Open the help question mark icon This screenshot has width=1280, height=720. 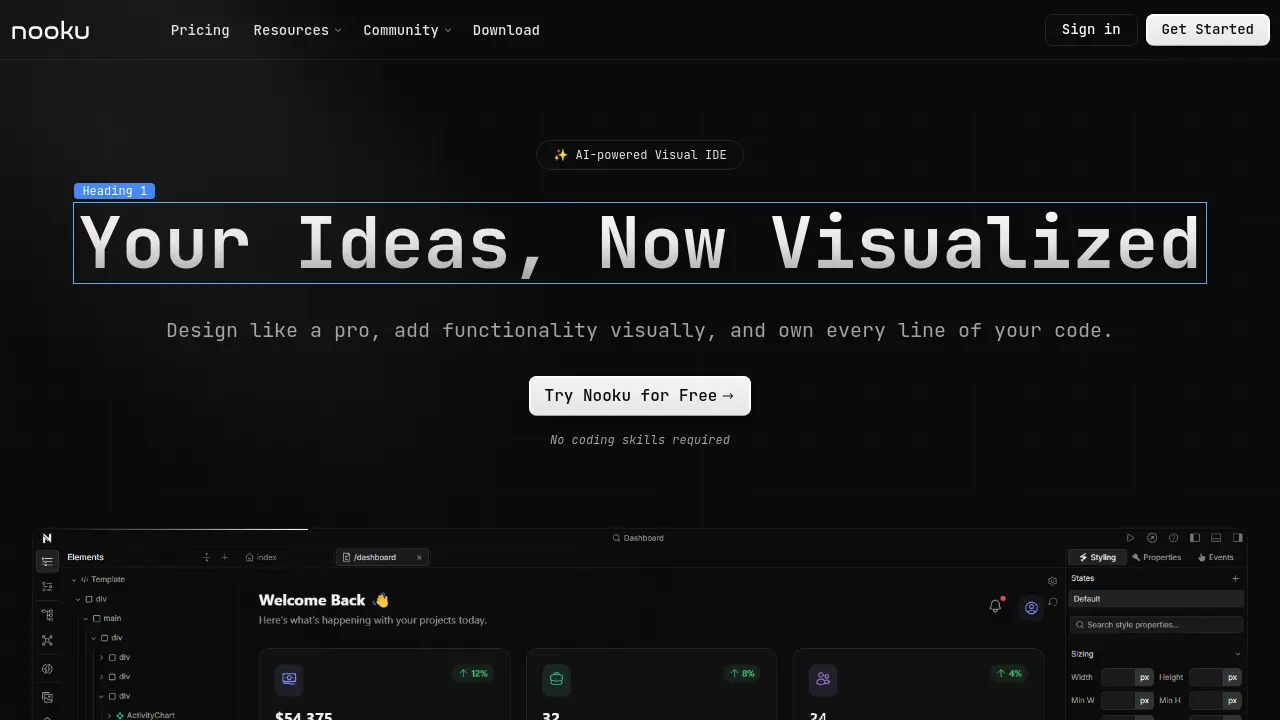(x=1174, y=538)
